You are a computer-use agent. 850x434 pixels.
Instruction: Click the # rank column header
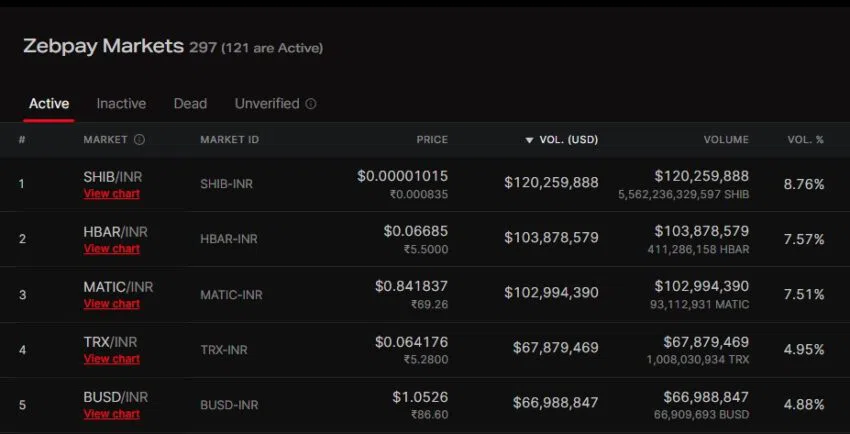[x=22, y=140]
